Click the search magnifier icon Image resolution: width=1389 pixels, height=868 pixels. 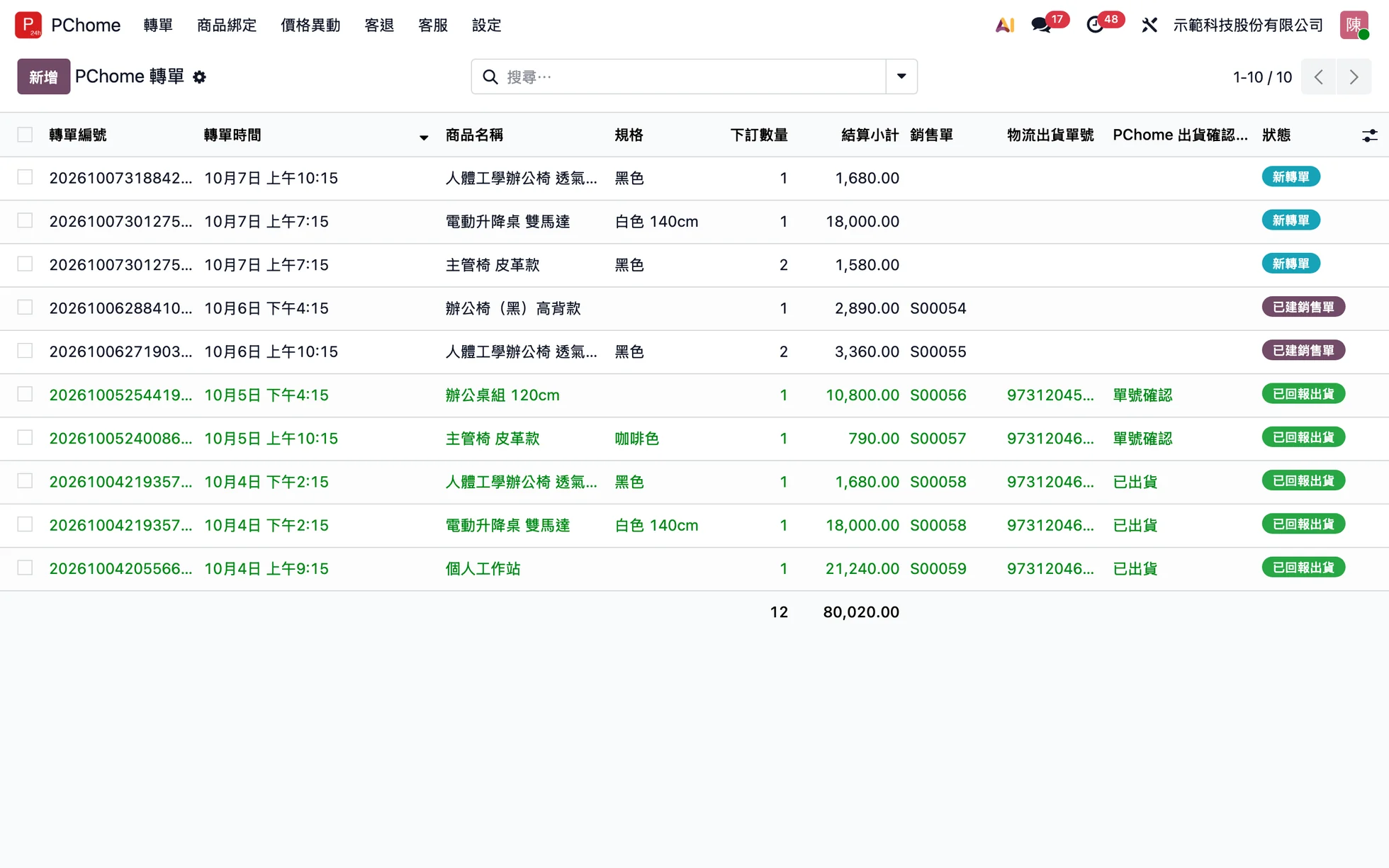(490, 77)
